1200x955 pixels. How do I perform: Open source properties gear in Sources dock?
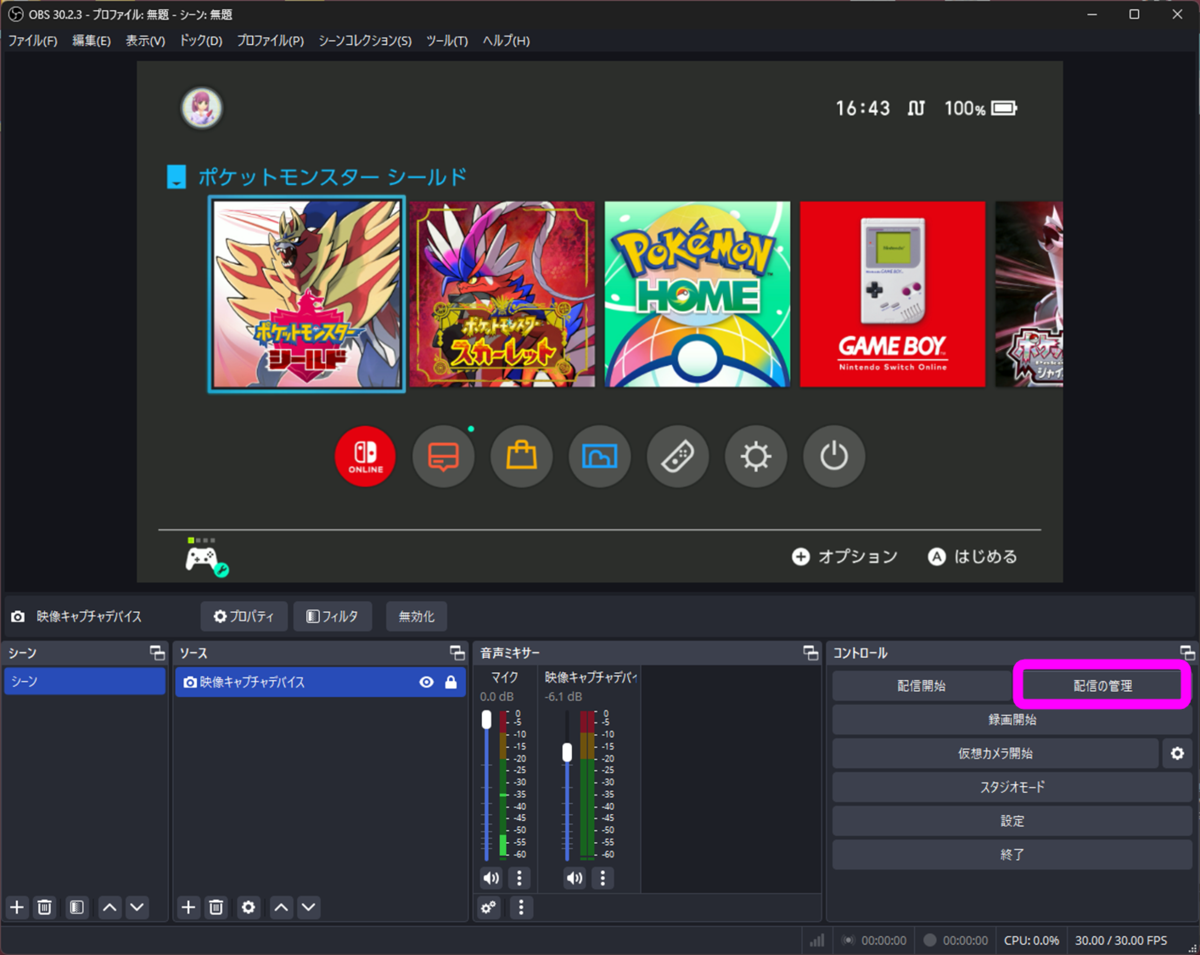click(x=248, y=907)
